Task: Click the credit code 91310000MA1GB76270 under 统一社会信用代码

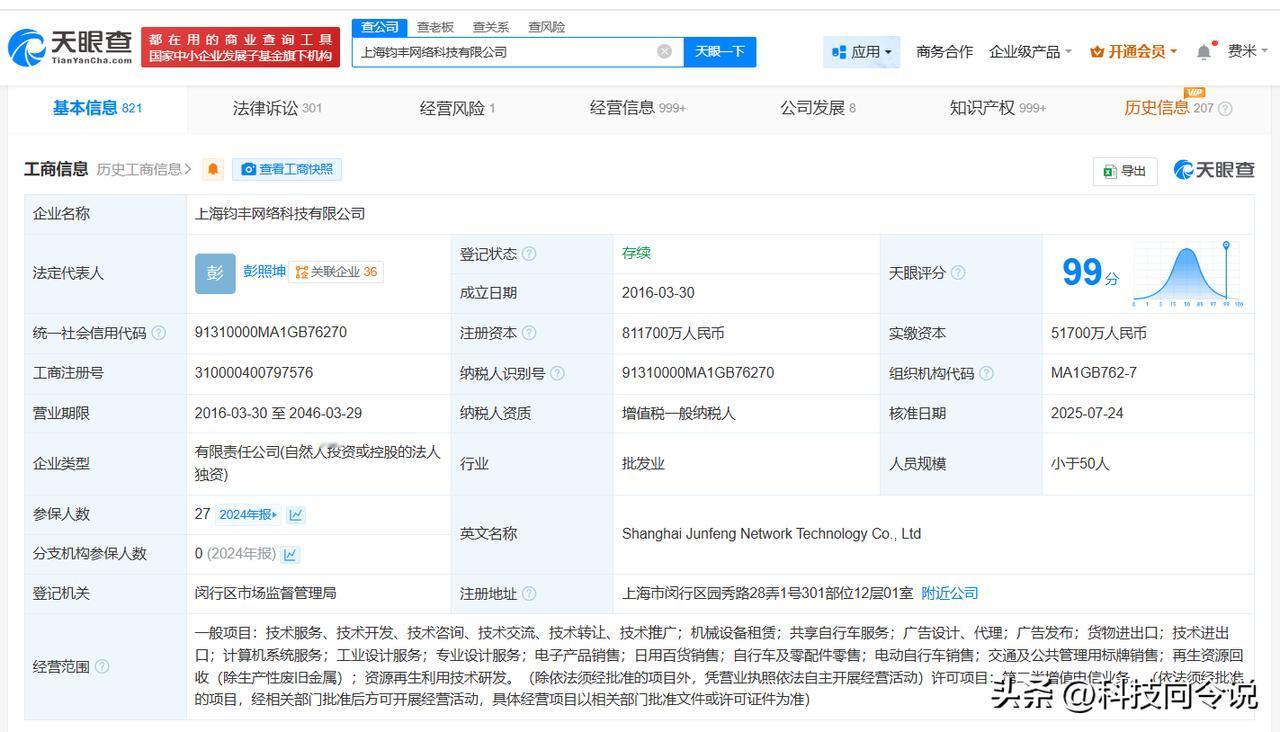Action: click(271, 332)
